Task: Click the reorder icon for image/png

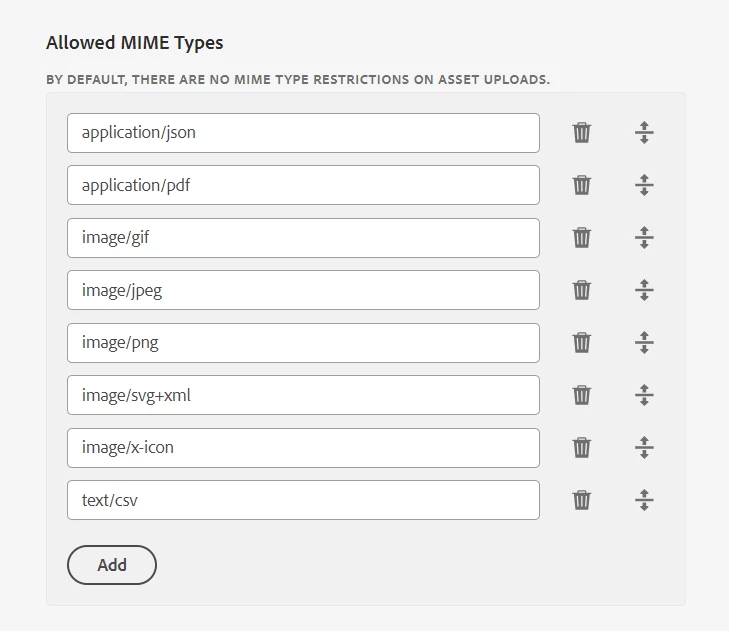Action: 644,343
